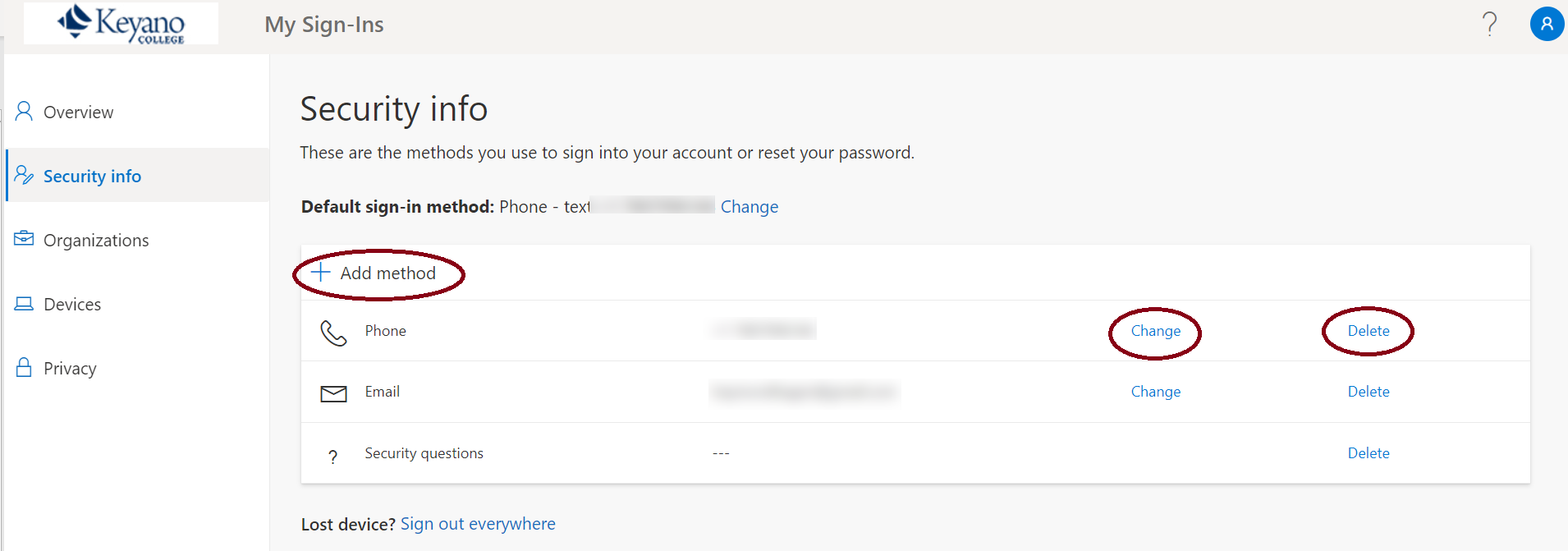This screenshot has width=1568, height=551.
Task: Click the Devices laptop icon
Action: tap(24, 304)
